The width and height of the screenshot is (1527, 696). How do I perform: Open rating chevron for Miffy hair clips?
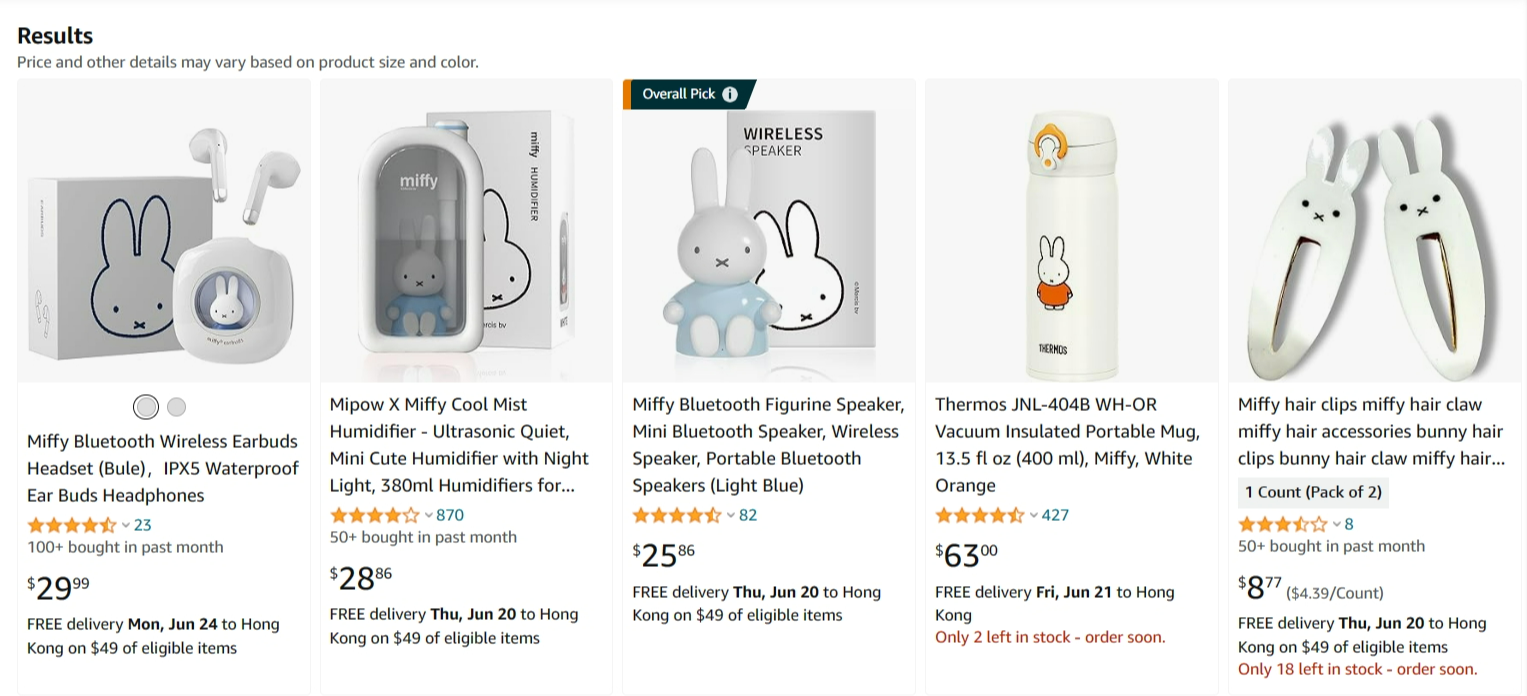(1337, 524)
